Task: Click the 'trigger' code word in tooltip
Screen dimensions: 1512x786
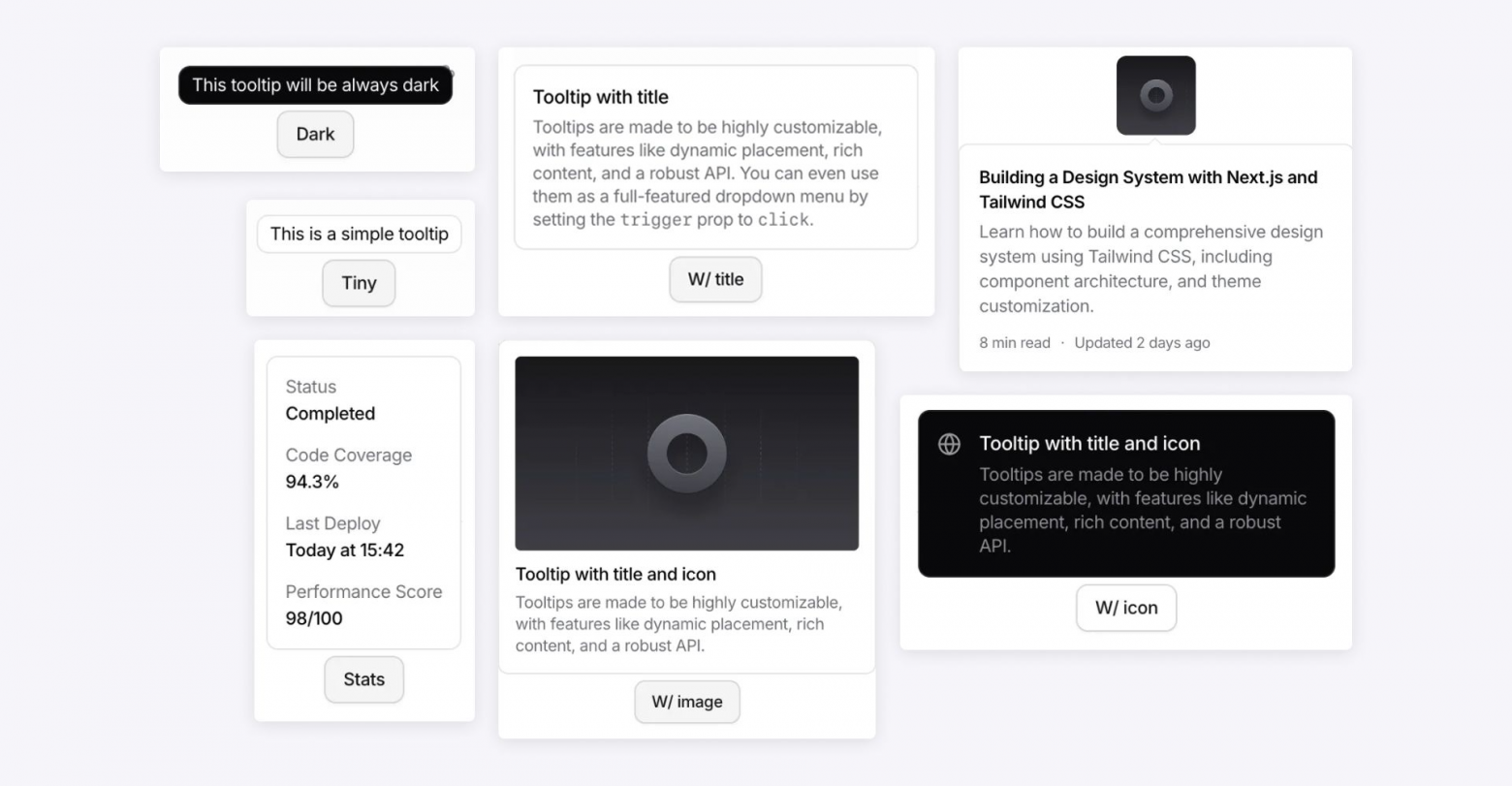Action: tap(655, 220)
